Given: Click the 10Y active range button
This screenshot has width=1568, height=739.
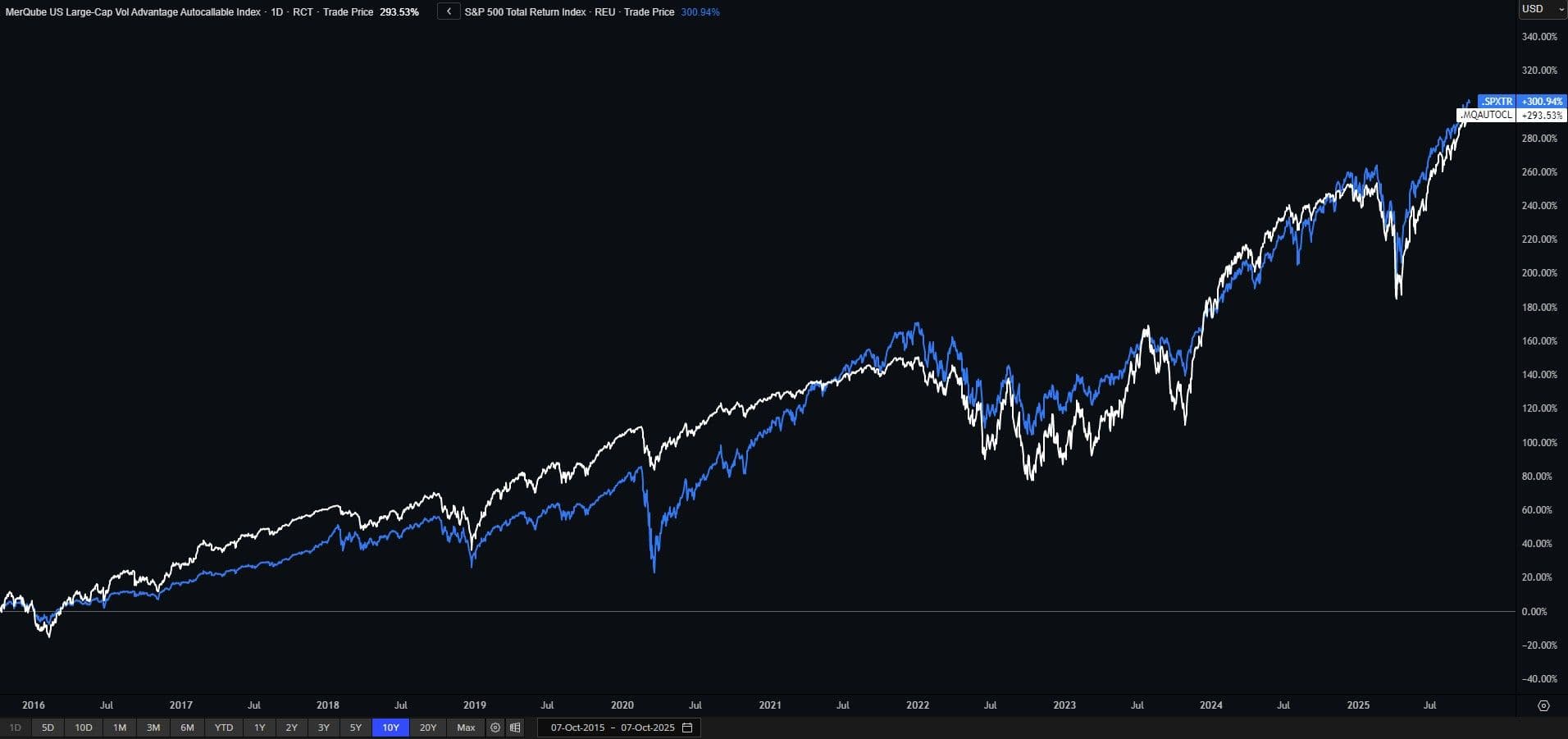Looking at the screenshot, I should tap(390, 728).
